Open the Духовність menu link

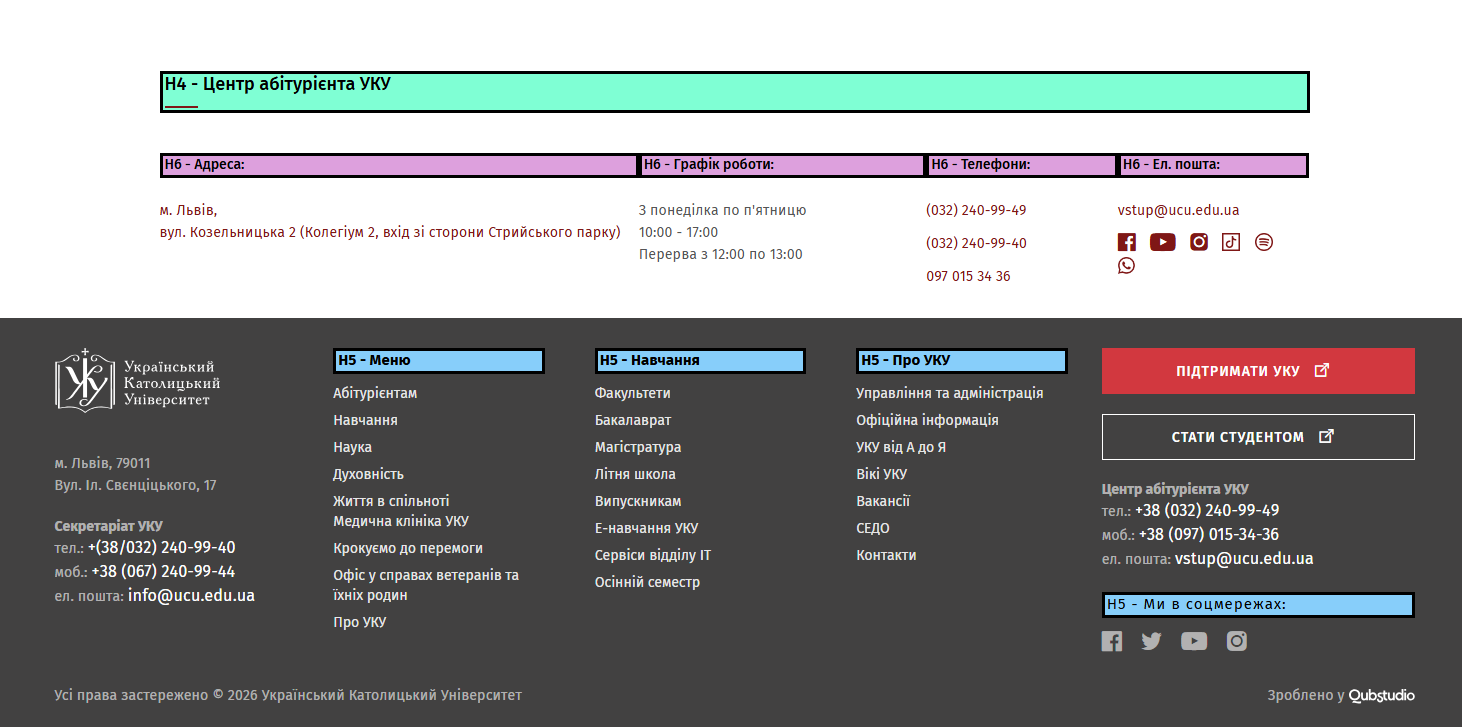coord(368,474)
